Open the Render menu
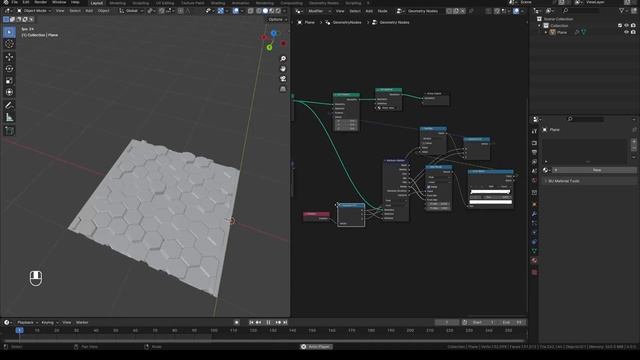 [40, 2]
